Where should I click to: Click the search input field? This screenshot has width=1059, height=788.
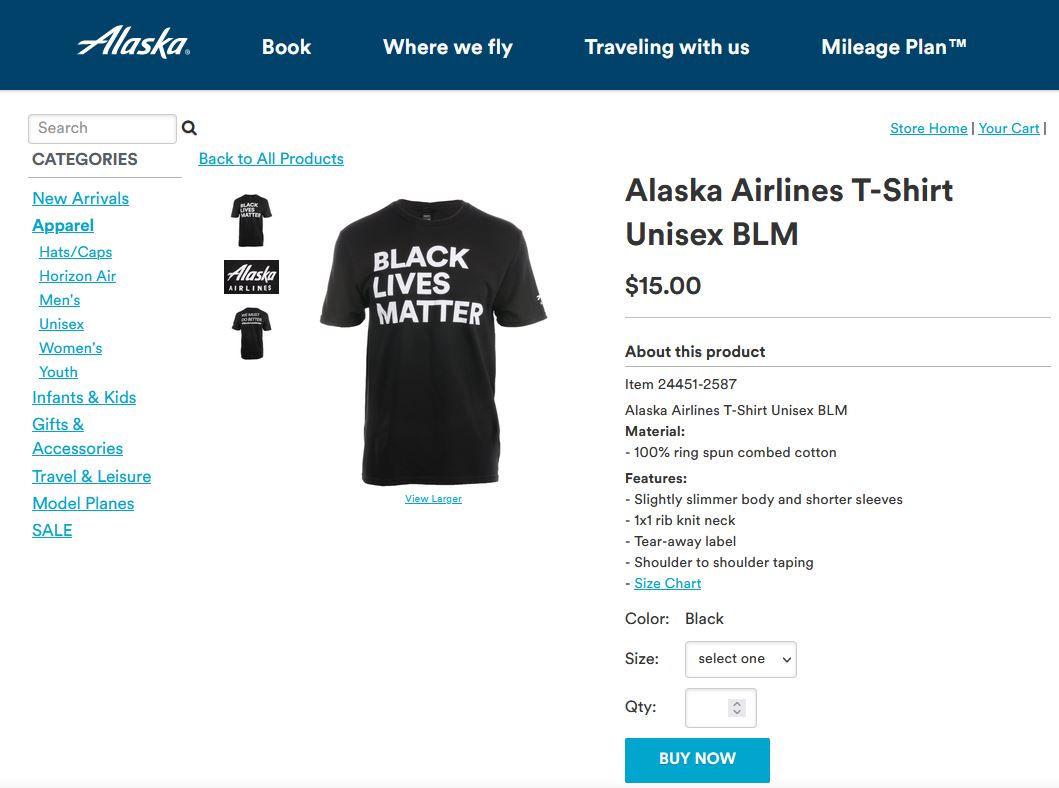[102, 128]
